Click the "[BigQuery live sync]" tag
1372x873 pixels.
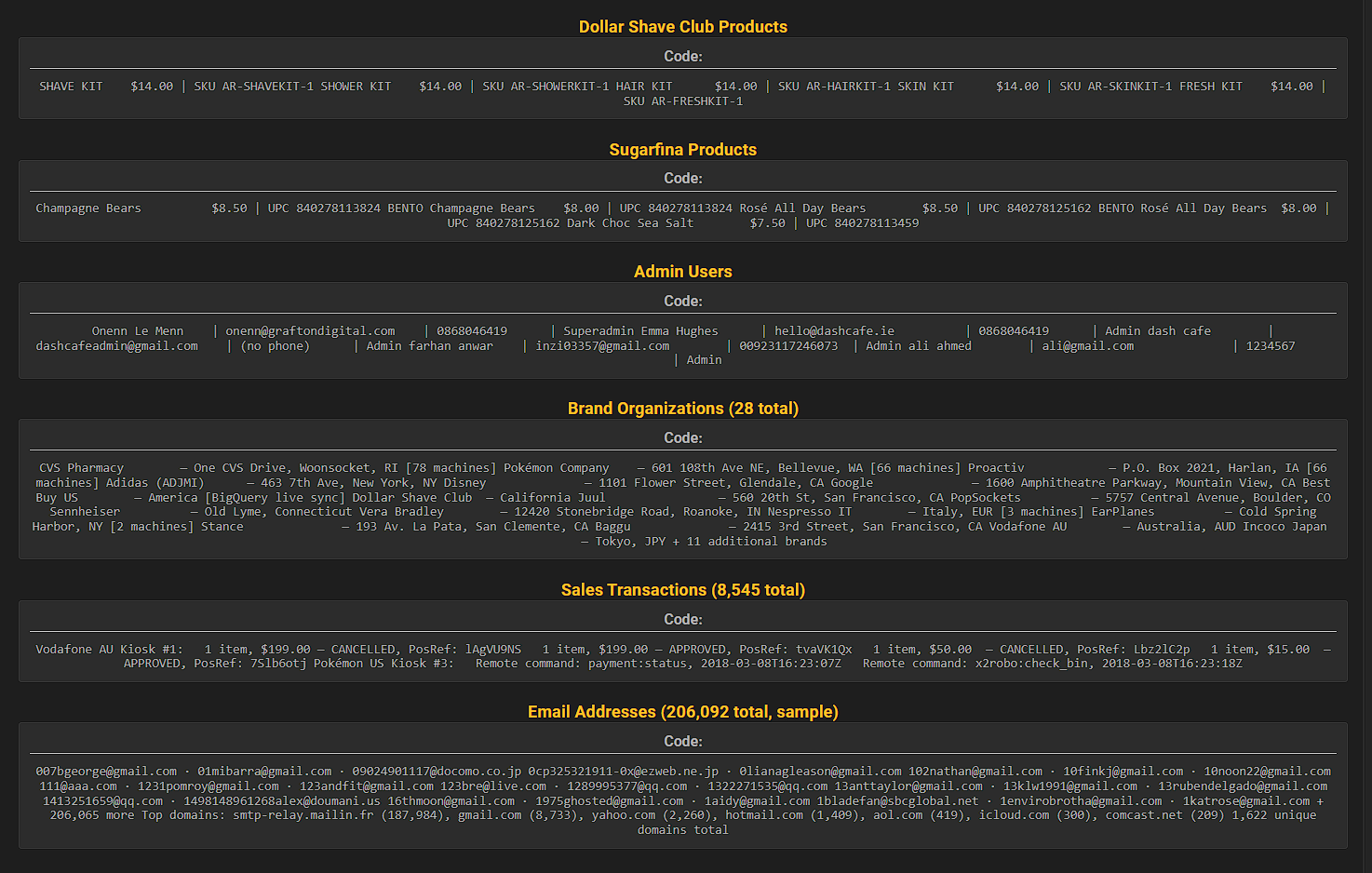tap(275, 498)
